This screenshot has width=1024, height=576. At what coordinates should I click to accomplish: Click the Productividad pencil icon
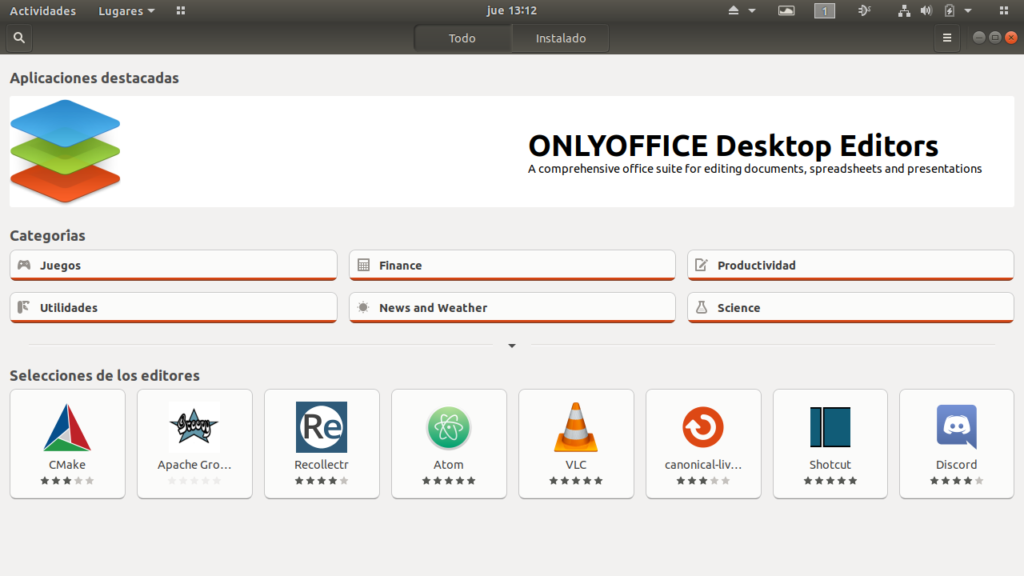701,264
